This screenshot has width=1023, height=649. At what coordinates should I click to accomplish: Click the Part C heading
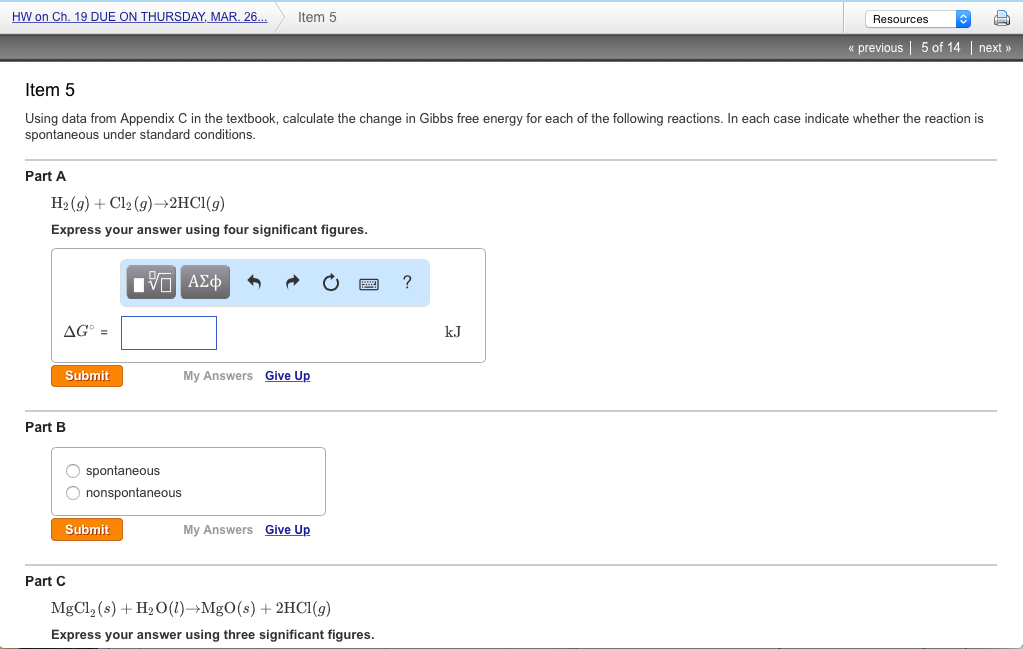click(46, 581)
